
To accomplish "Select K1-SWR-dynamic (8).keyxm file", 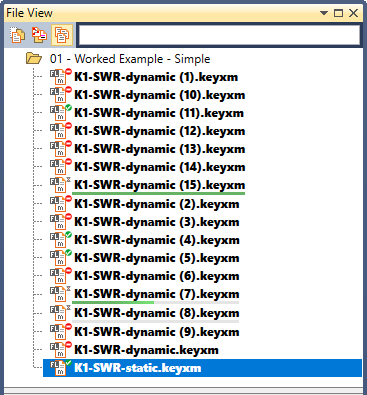I will pyautogui.click(x=157, y=313).
